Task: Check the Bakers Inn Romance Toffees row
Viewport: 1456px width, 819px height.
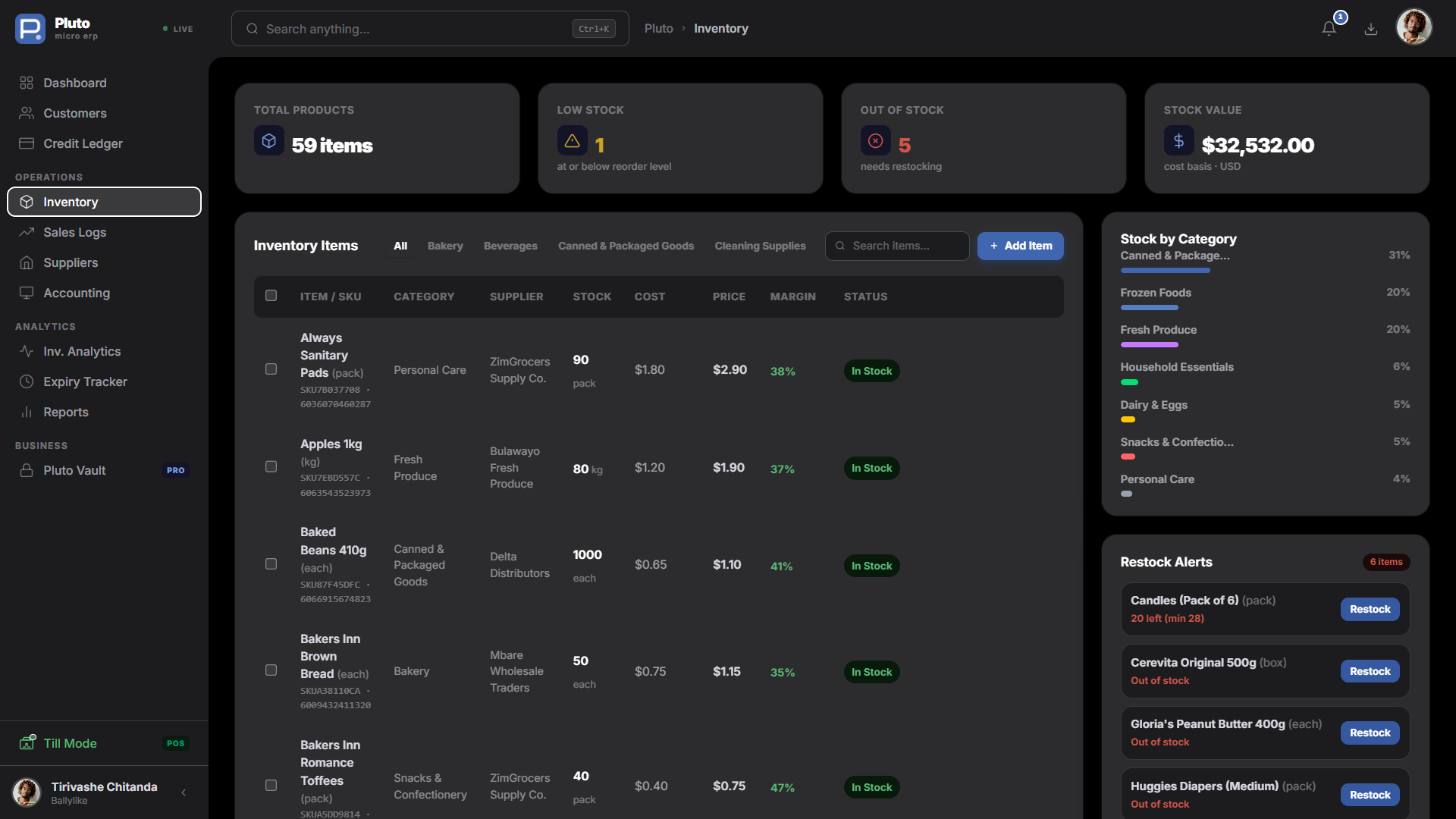Action: [271, 786]
